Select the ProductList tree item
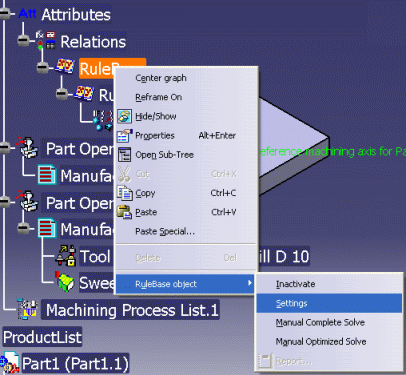406x375 pixels. pyautogui.click(x=42, y=337)
